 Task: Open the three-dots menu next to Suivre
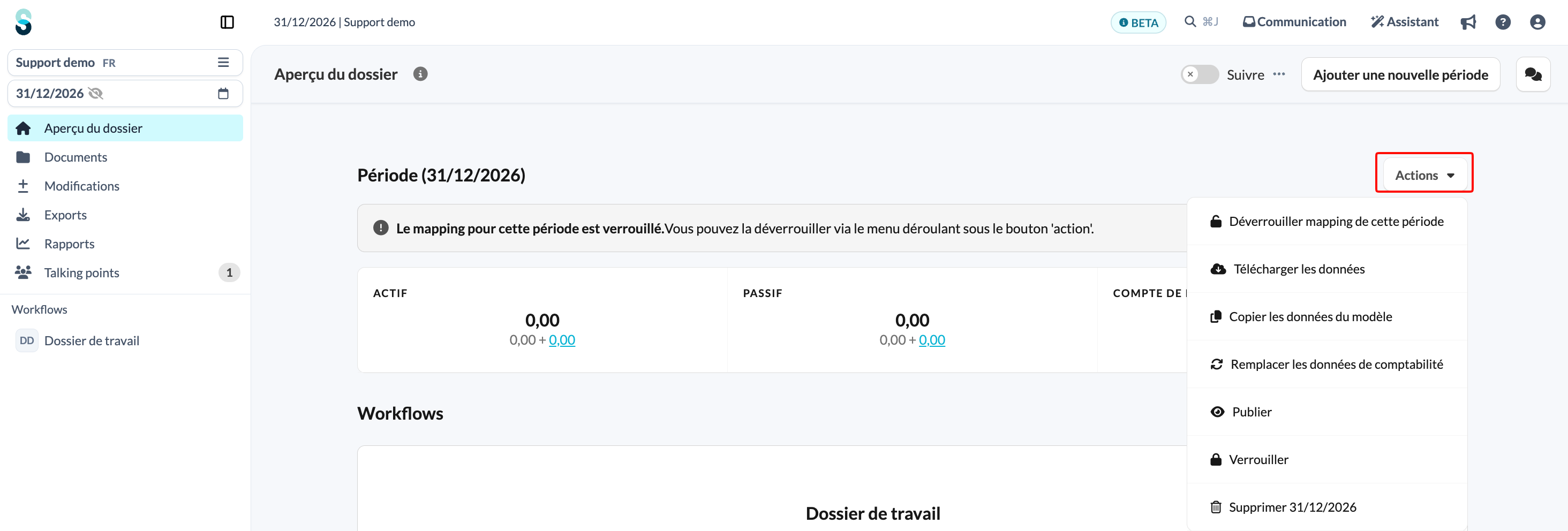[1279, 74]
